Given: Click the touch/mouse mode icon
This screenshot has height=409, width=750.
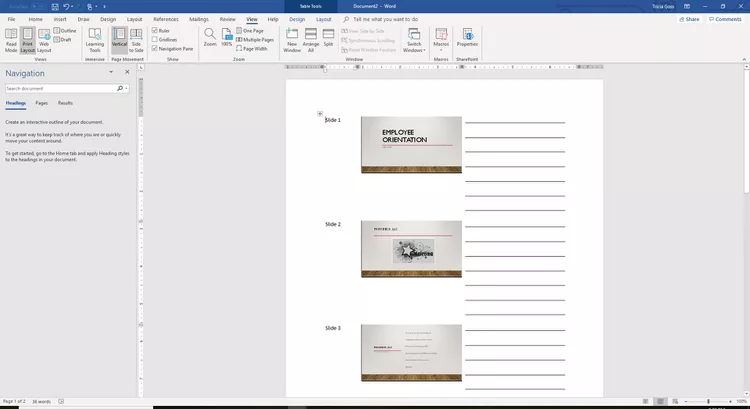Looking at the screenshot, I should pos(89,6).
